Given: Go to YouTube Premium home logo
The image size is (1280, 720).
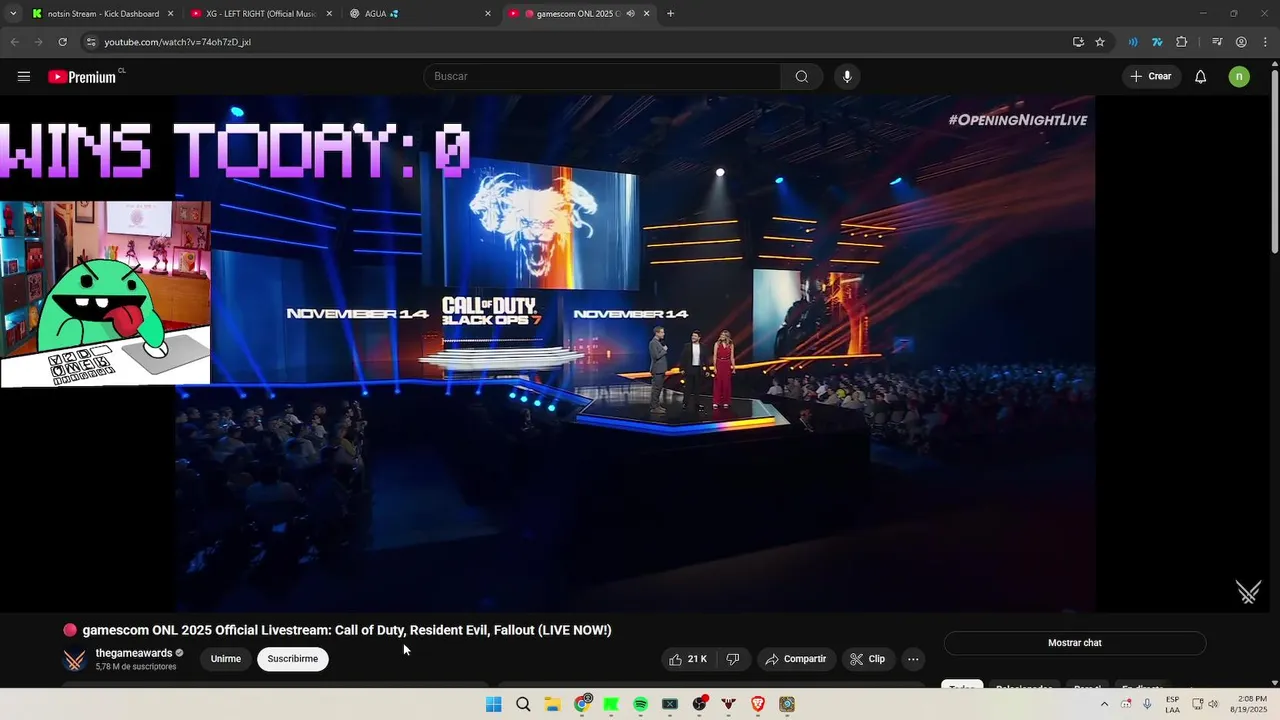Looking at the screenshot, I should 84,76.
